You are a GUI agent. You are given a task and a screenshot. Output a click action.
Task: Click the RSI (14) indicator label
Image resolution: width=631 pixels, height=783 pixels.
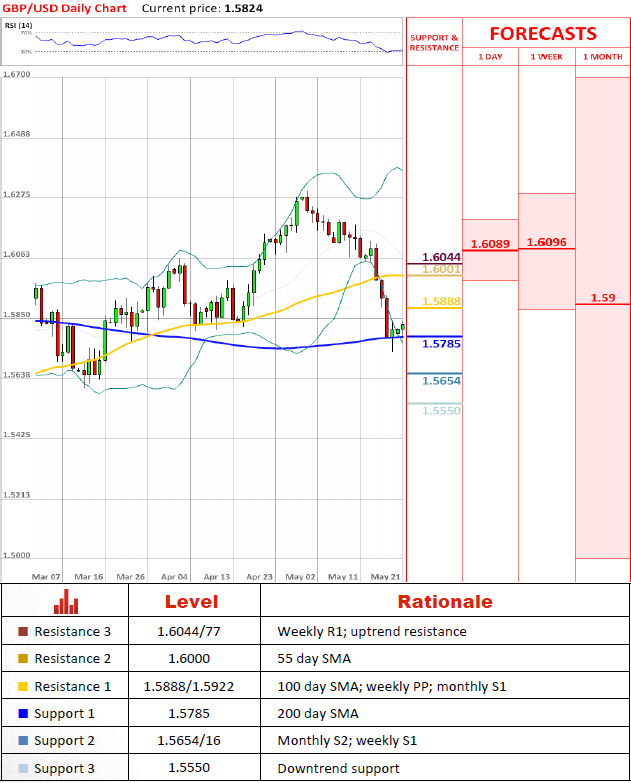coord(18,25)
